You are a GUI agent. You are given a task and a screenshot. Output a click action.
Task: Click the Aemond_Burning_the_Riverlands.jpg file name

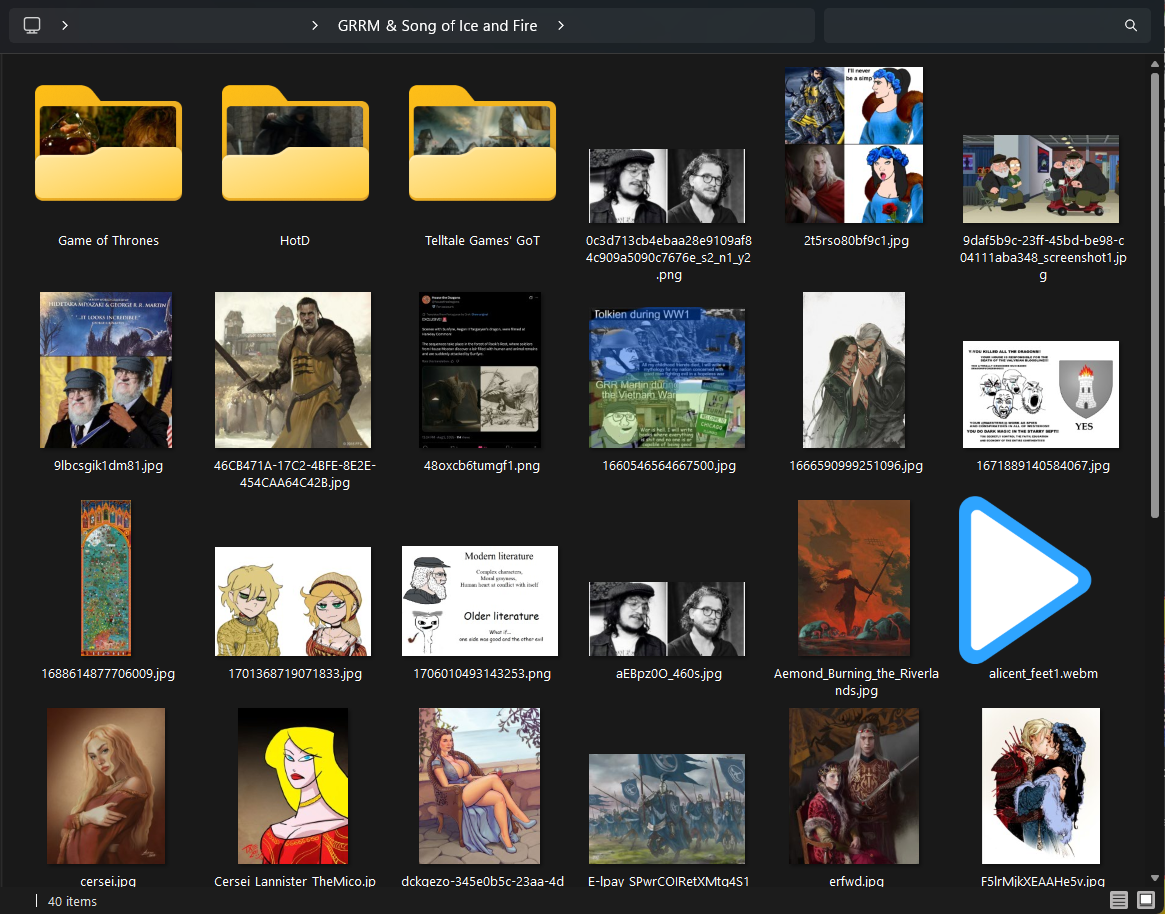pos(856,682)
